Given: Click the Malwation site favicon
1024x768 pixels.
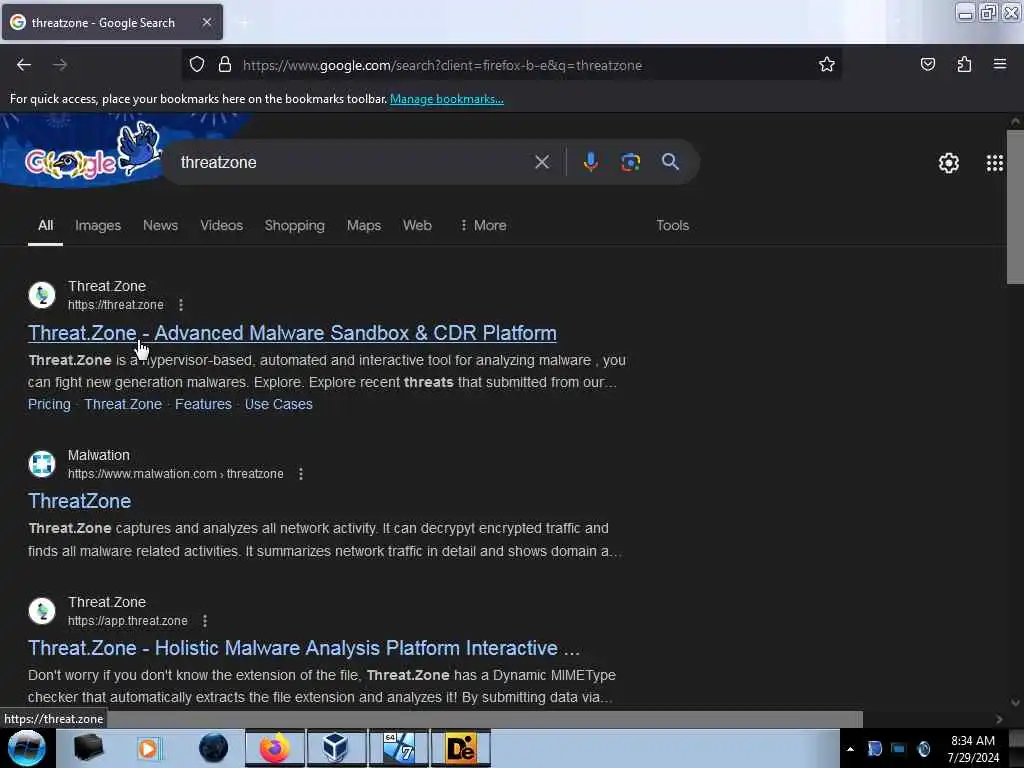Looking at the screenshot, I should point(42,464).
